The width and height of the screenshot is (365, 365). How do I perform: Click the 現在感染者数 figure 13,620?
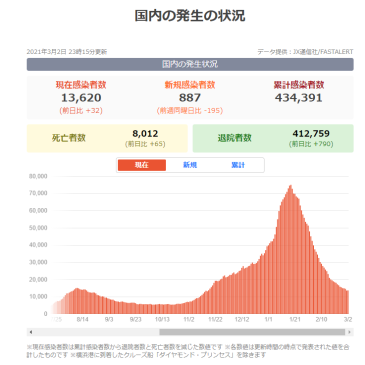click(81, 98)
